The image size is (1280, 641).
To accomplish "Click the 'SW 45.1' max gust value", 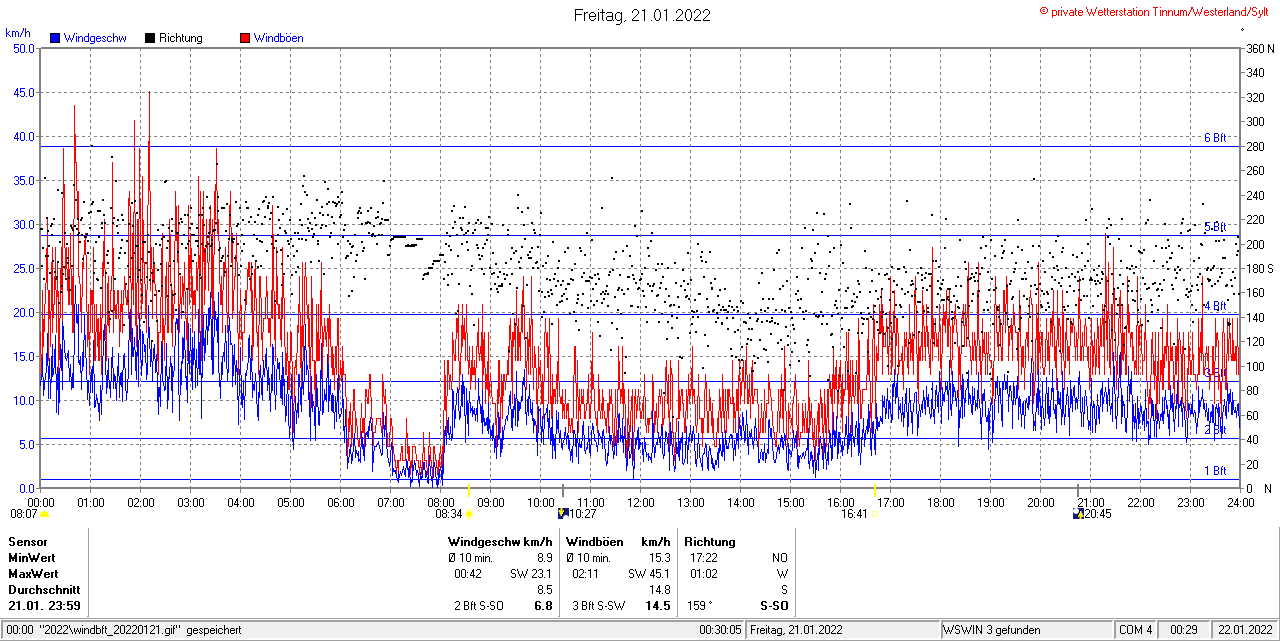I will tap(649, 574).
